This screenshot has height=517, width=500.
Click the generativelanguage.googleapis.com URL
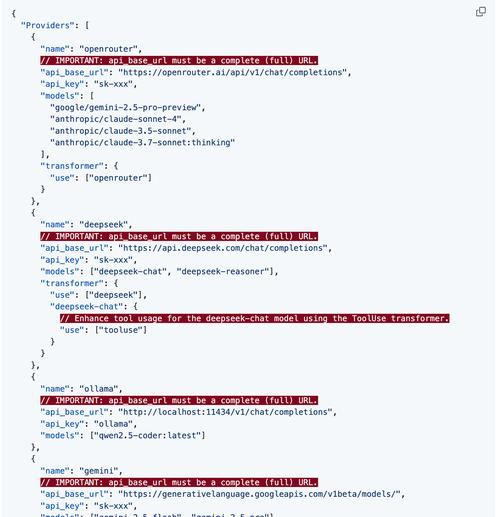[259, 494]
